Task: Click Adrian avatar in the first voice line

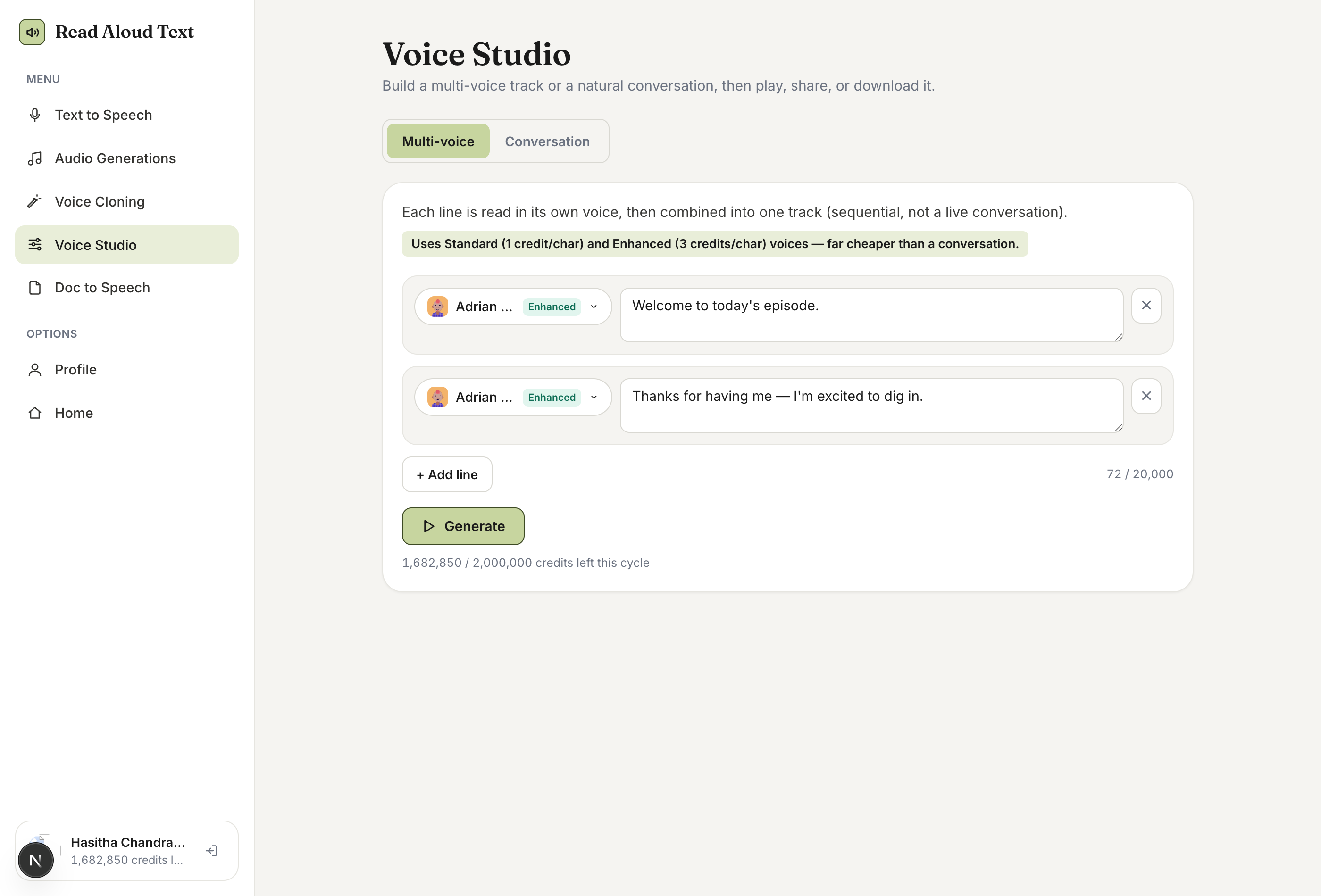Action: click(x=438, y=306)
